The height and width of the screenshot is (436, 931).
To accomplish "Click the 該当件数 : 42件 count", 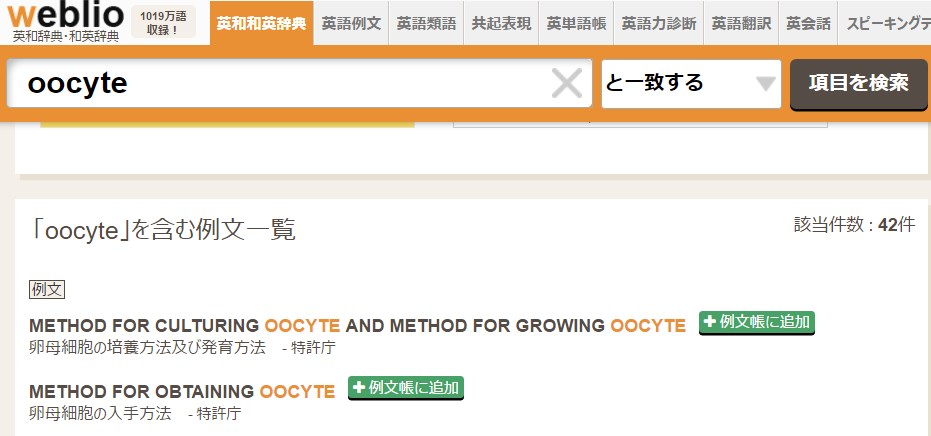I will pyautogui.click(x=854, y=225).
